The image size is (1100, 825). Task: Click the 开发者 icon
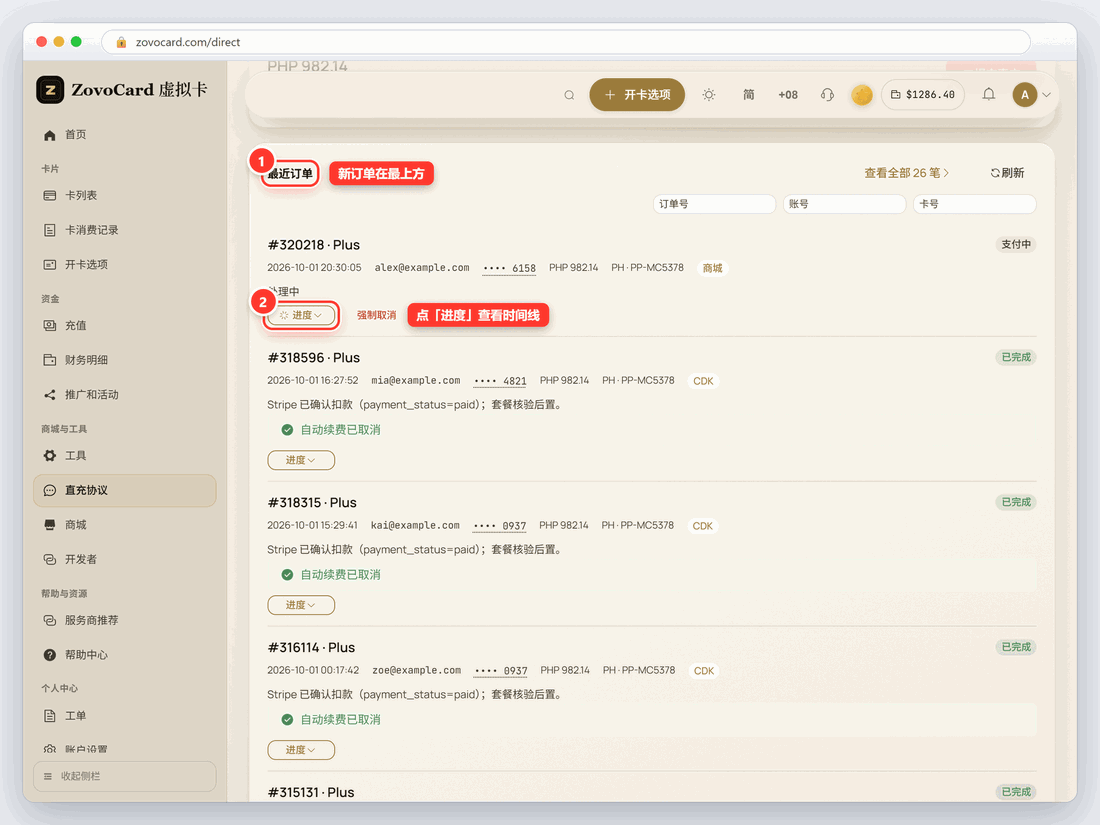pyautogui.click(x=50, y=559)
